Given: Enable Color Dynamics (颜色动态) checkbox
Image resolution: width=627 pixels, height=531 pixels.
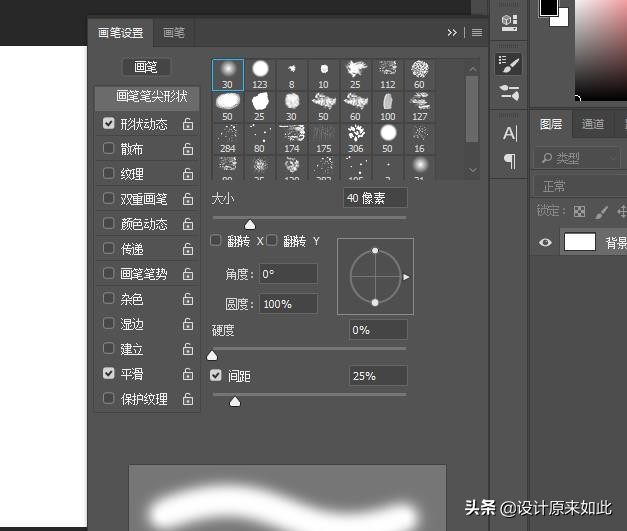Looking at the screenshot, I should coord(108,223).
